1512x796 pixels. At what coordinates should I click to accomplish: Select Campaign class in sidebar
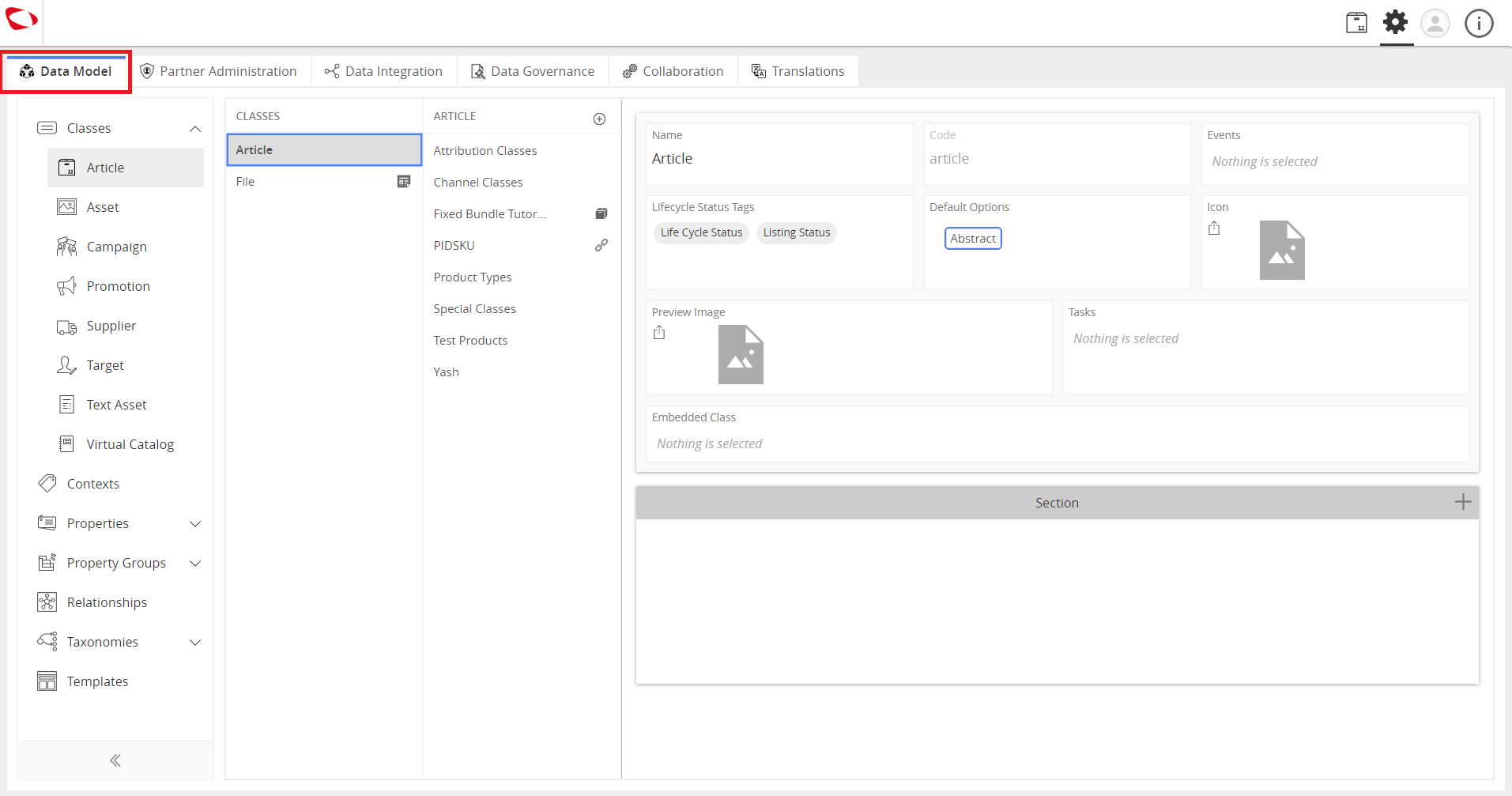(126, 247)
